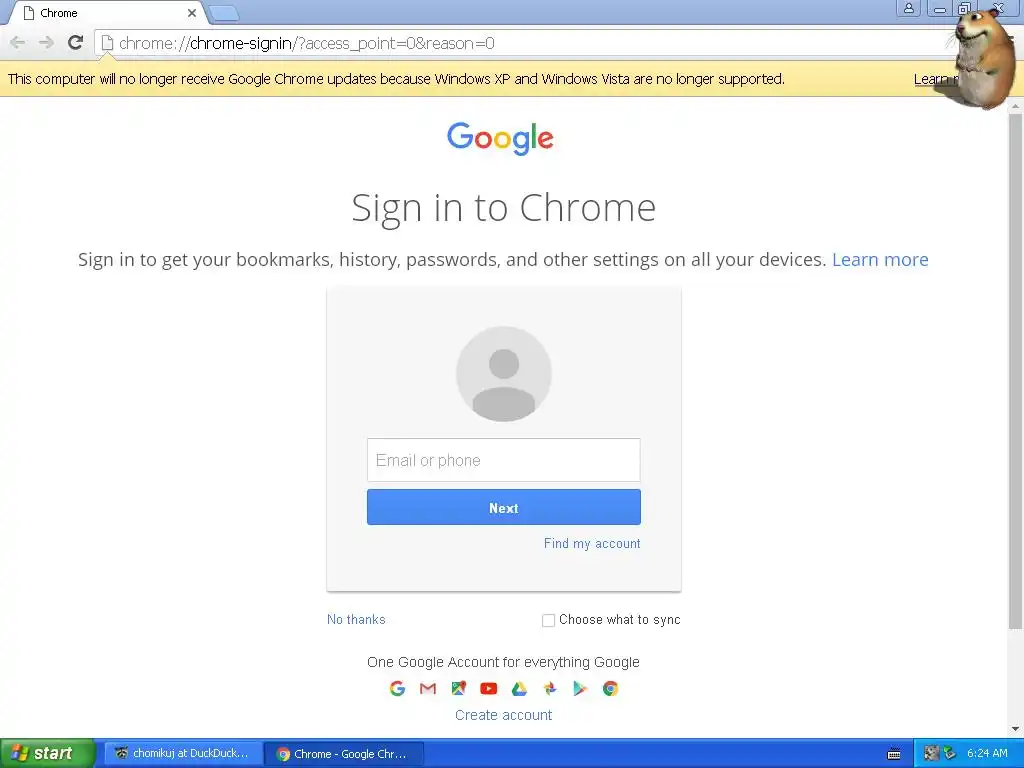Click the Chrome service icon
Screen dimensions: 1024x768
pyautogui.click(x=611, y=688)
